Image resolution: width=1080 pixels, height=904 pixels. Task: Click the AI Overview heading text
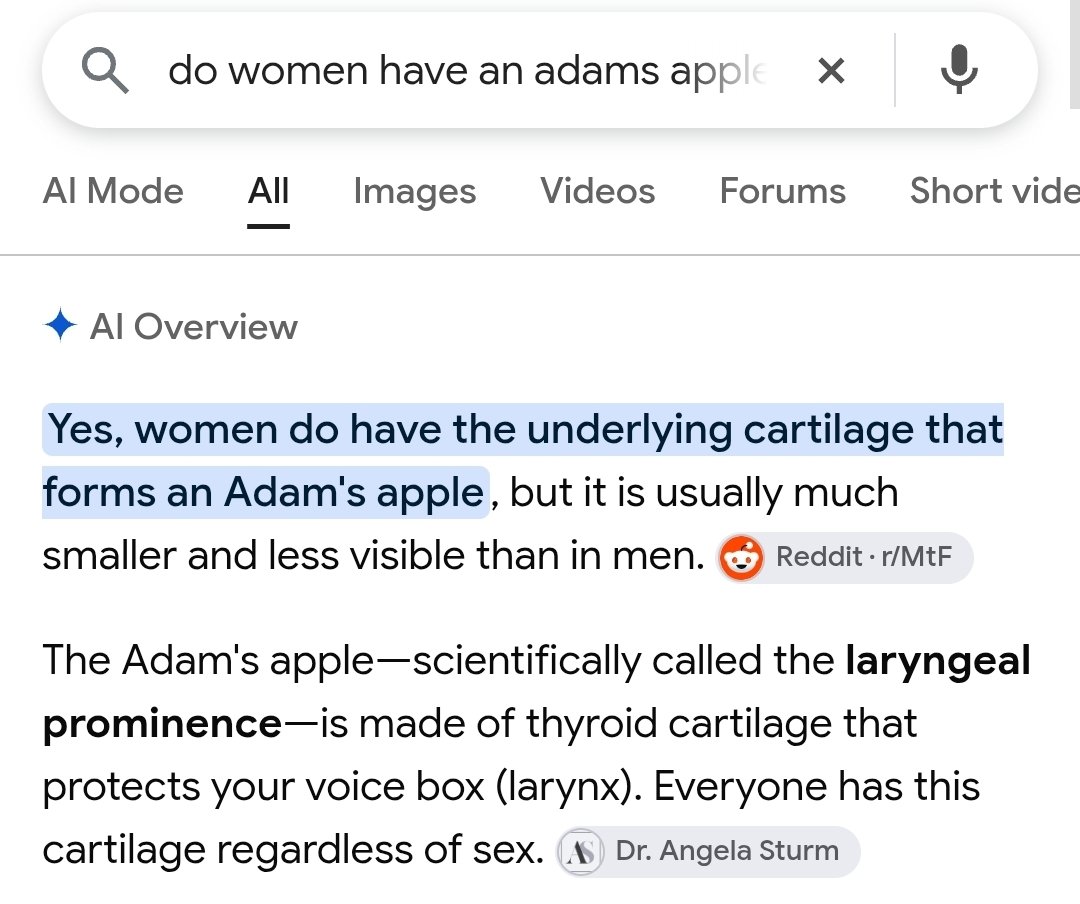pyautogui.click(x=194, y=326)
